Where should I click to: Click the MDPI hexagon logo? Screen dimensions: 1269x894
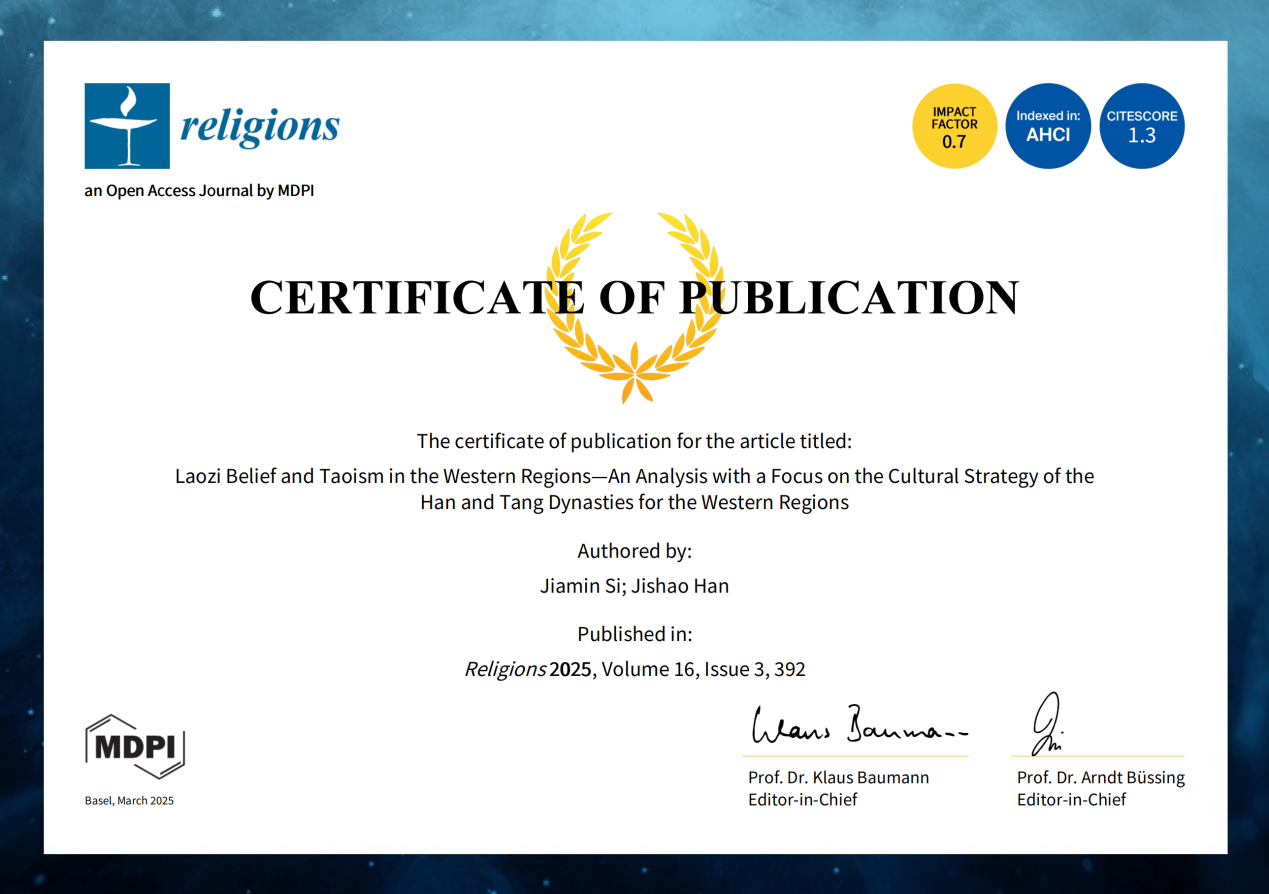tap(135, 747)
